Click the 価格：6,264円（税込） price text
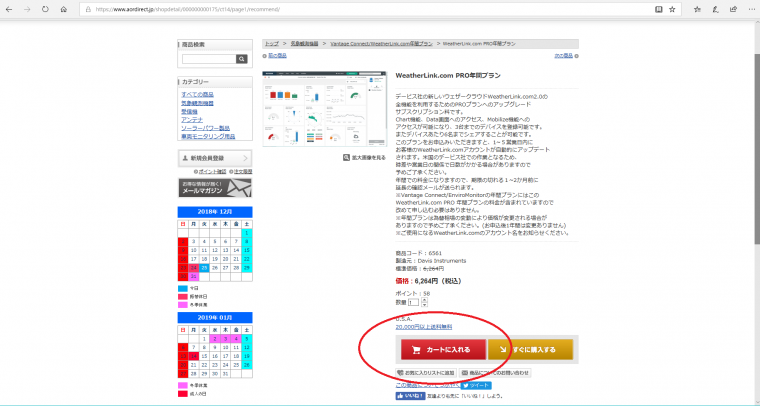 point(428,281)
